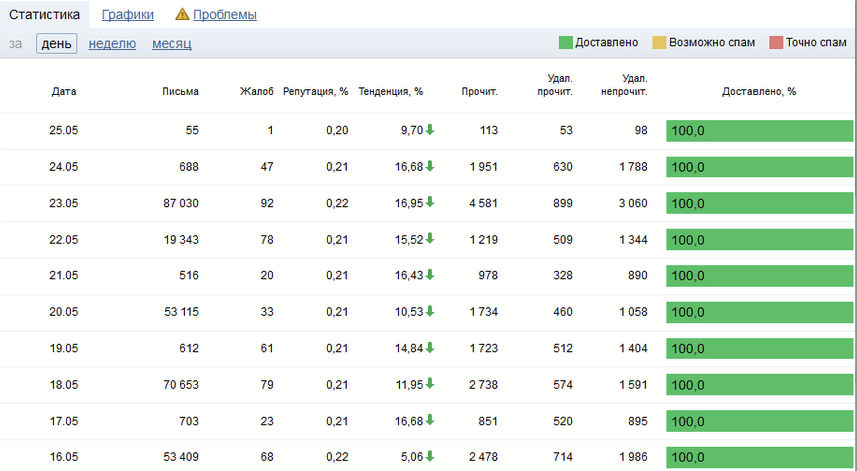Click the red Точно спам legend swatch
This screenshot has width=857, height=471.
point(776,43)
